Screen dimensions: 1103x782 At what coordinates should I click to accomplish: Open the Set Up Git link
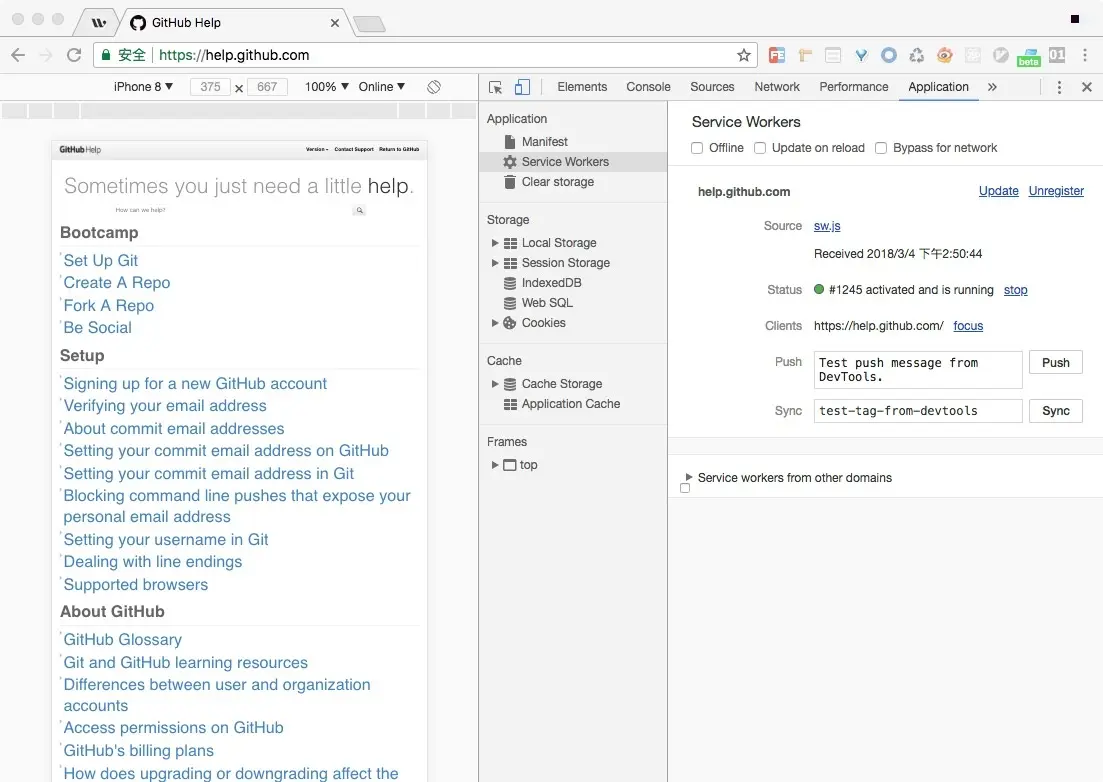point(101,260)
